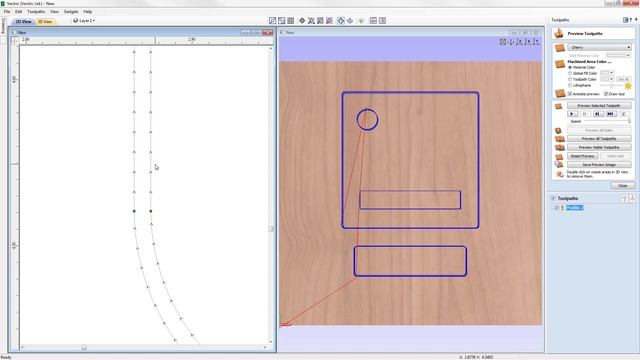Open the Edit menu
The image size is (640, 360).
pos(19,11)
